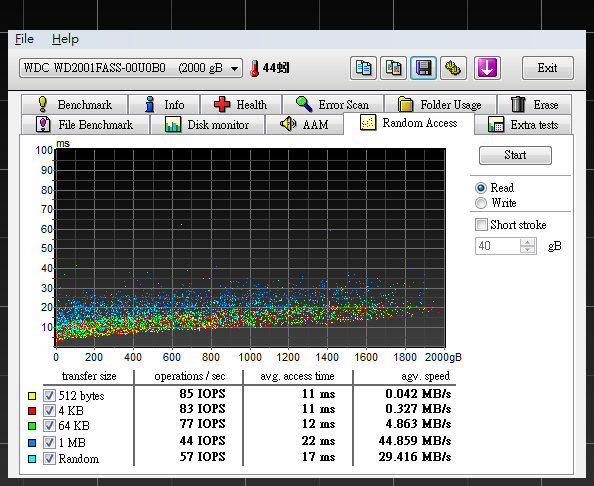Click the copy text to clipboard icon
The width and height of the screenshot is (594, 486).
(363, 68)
